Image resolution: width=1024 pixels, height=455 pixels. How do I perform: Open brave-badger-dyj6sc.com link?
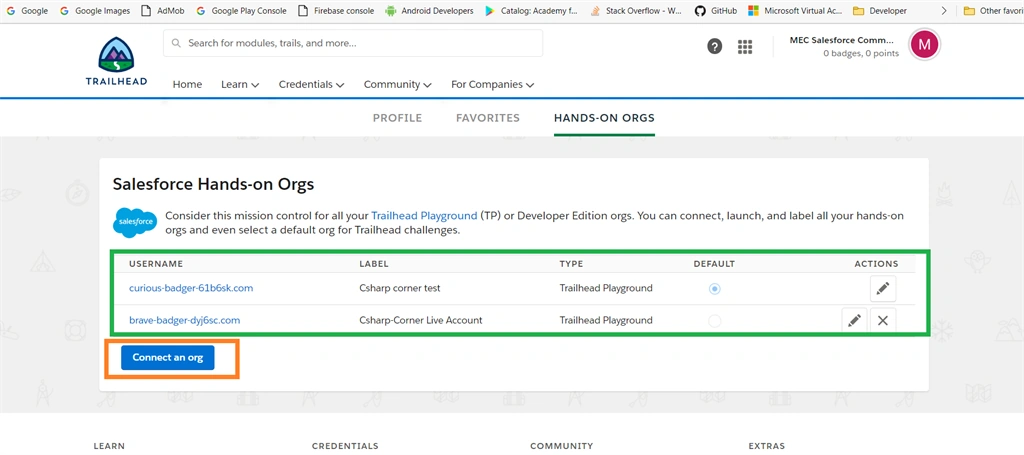184,320
